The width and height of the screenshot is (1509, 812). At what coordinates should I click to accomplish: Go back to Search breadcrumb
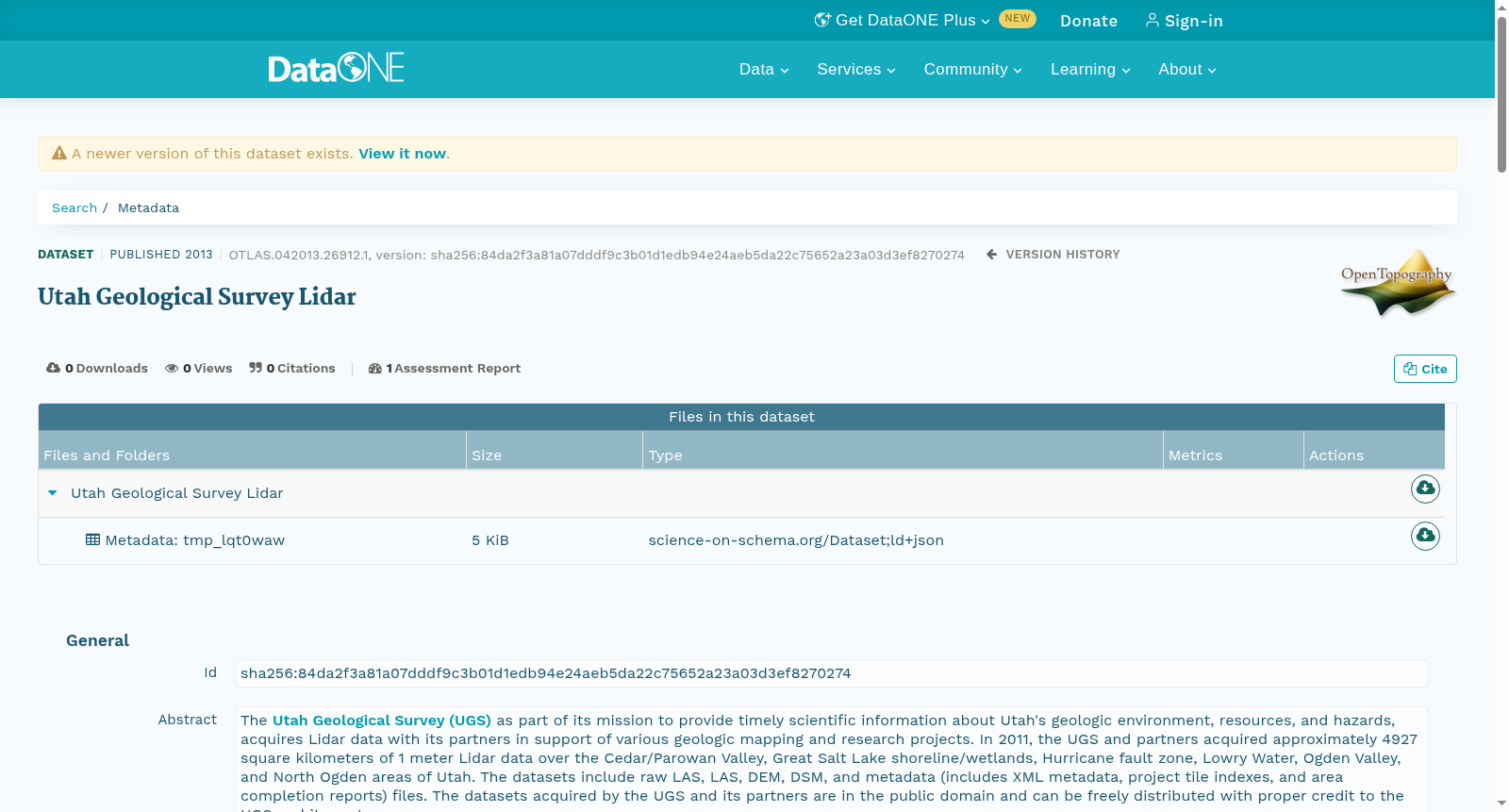tap(75, 207)
